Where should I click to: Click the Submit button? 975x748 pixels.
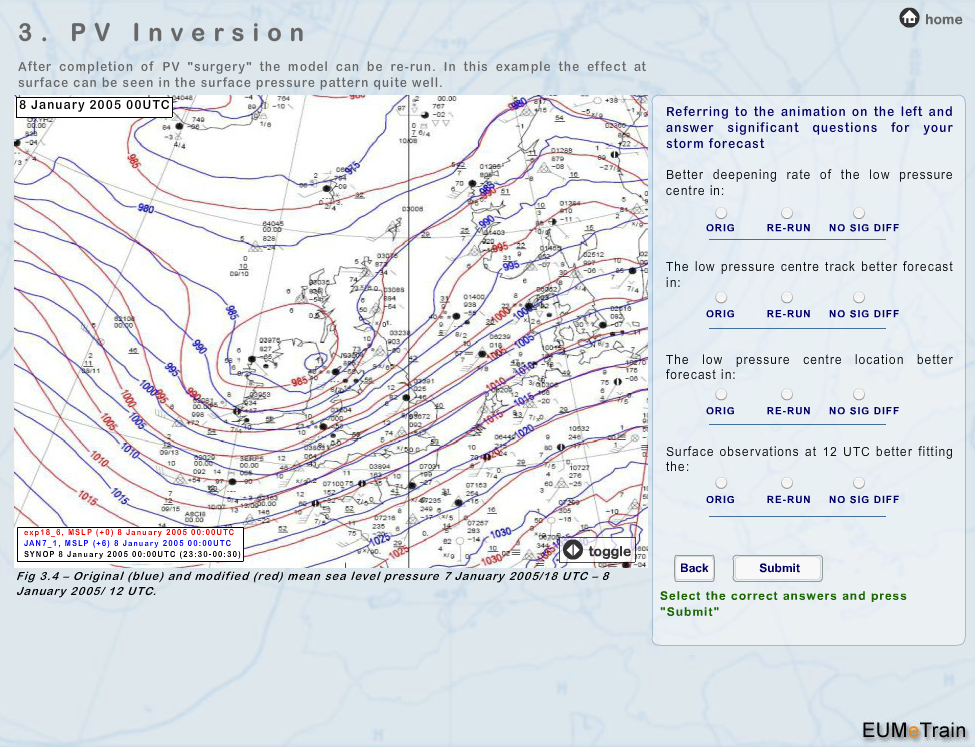point(778,568)
